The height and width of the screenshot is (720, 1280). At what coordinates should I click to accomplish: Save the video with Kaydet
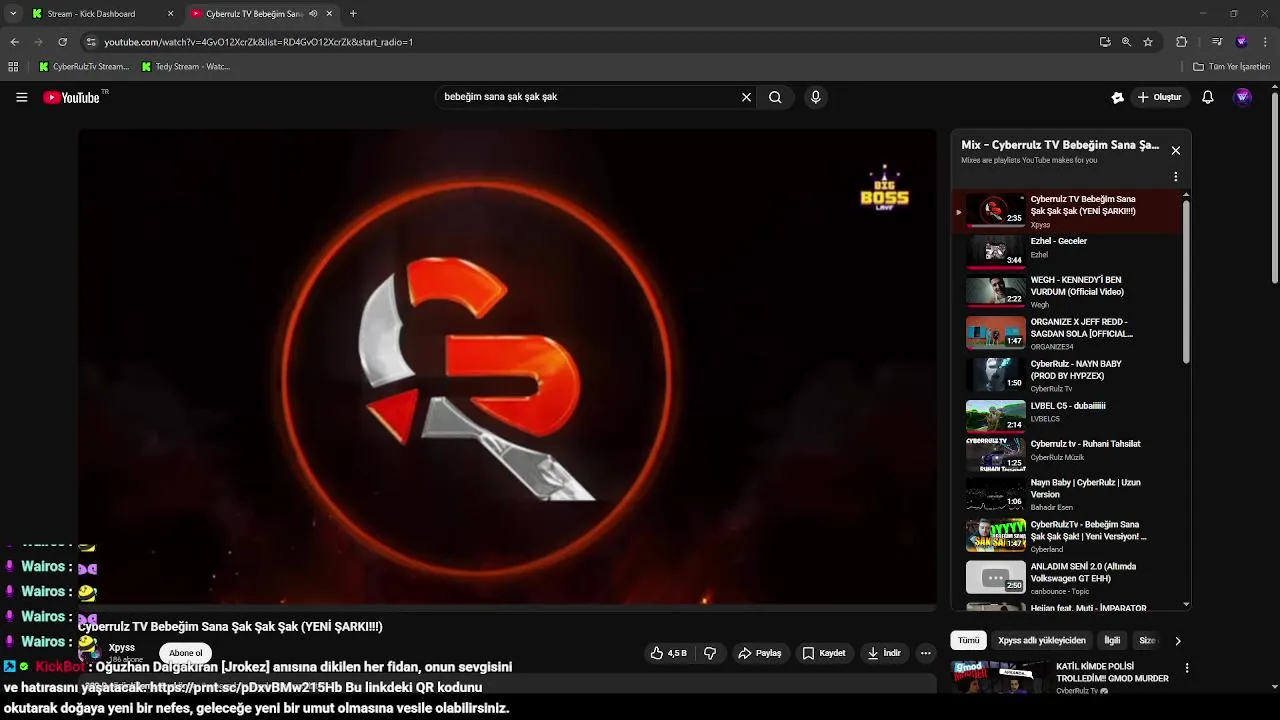click(824, 653)
